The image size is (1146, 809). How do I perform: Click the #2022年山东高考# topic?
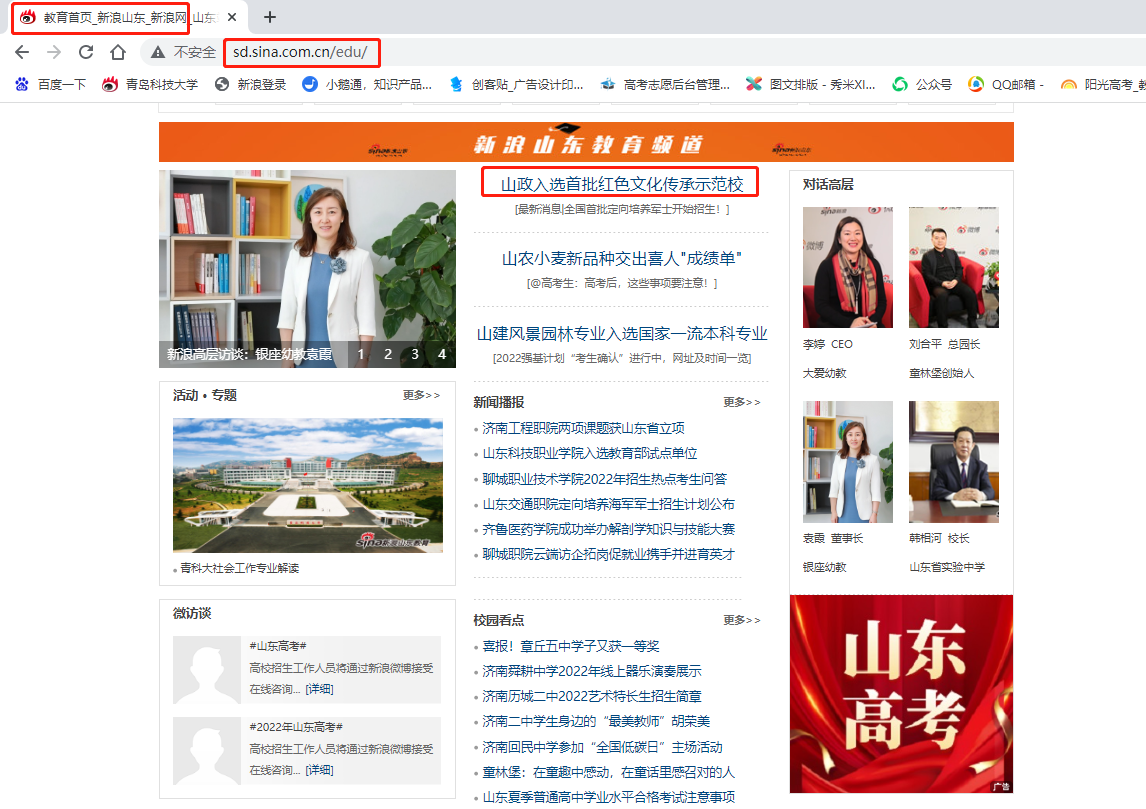pos(296,727)
